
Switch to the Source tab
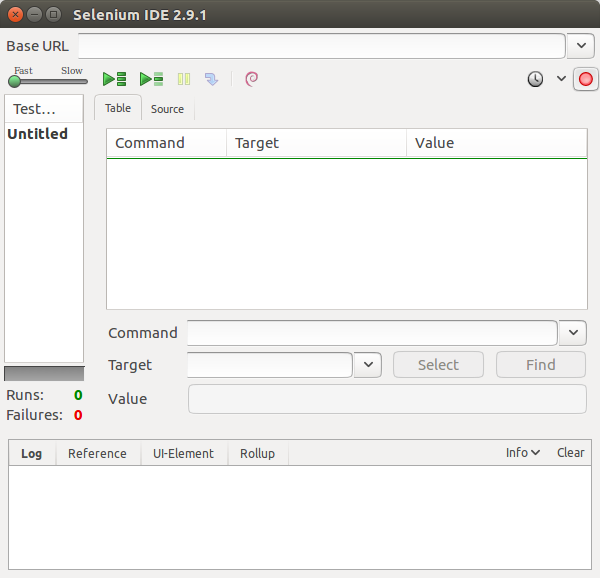167,109
